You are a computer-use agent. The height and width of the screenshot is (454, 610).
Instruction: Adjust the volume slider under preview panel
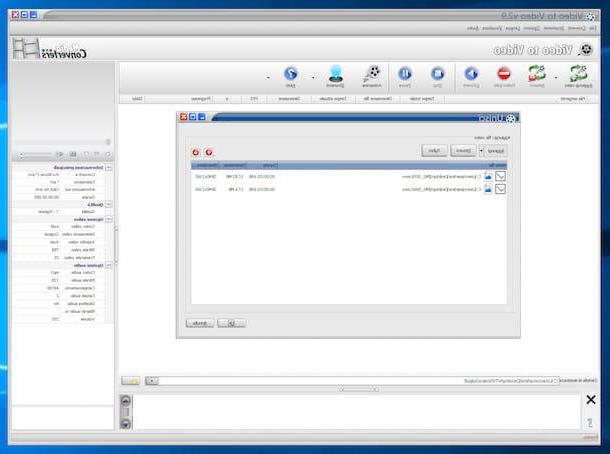pyautogui.click(x=36, y=154)
